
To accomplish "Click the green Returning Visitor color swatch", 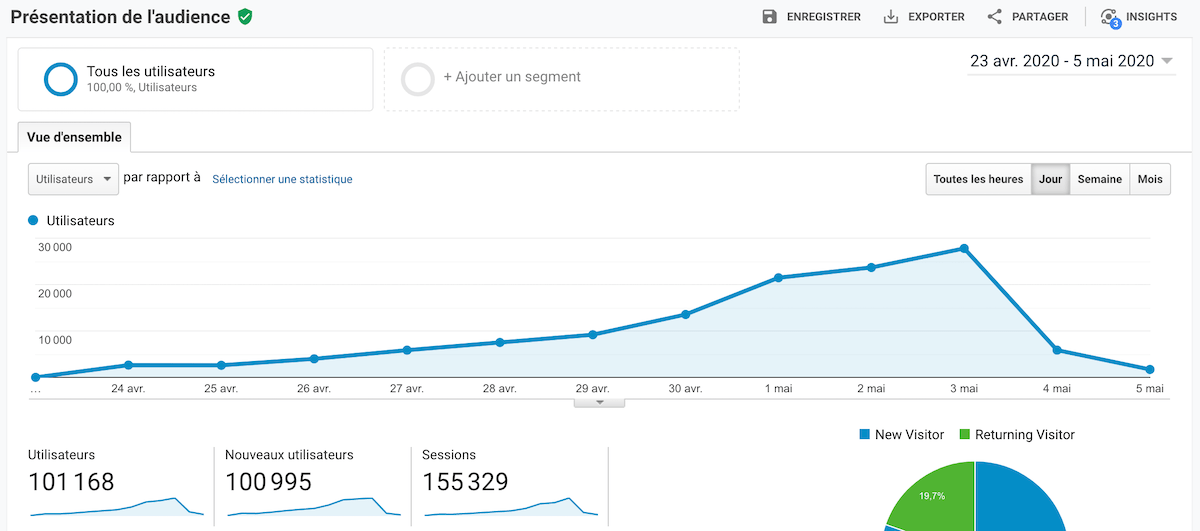I will click(x=965, y=435).
